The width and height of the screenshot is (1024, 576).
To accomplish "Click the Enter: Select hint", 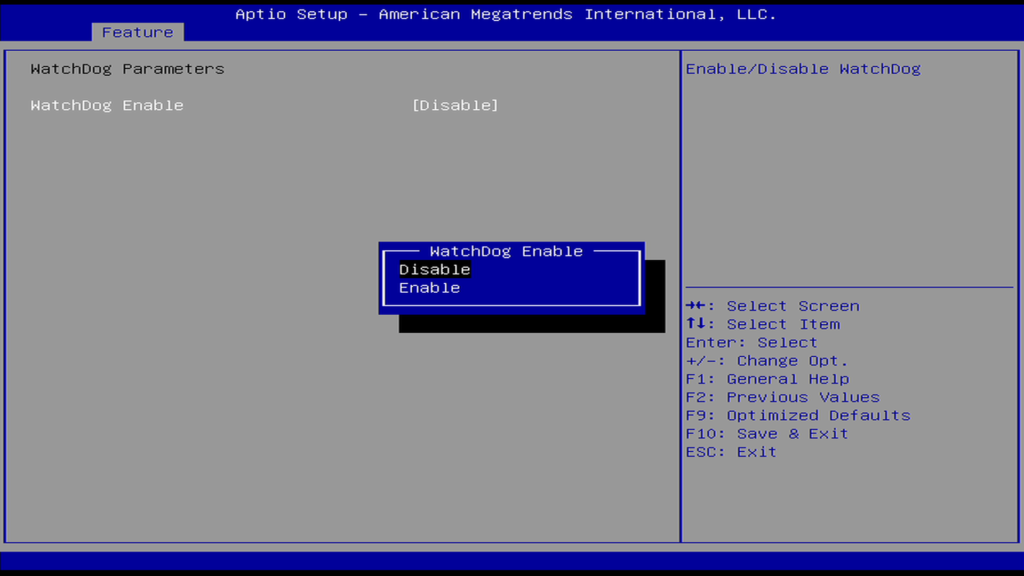I will pyautogui.click(x=751, y=342).
